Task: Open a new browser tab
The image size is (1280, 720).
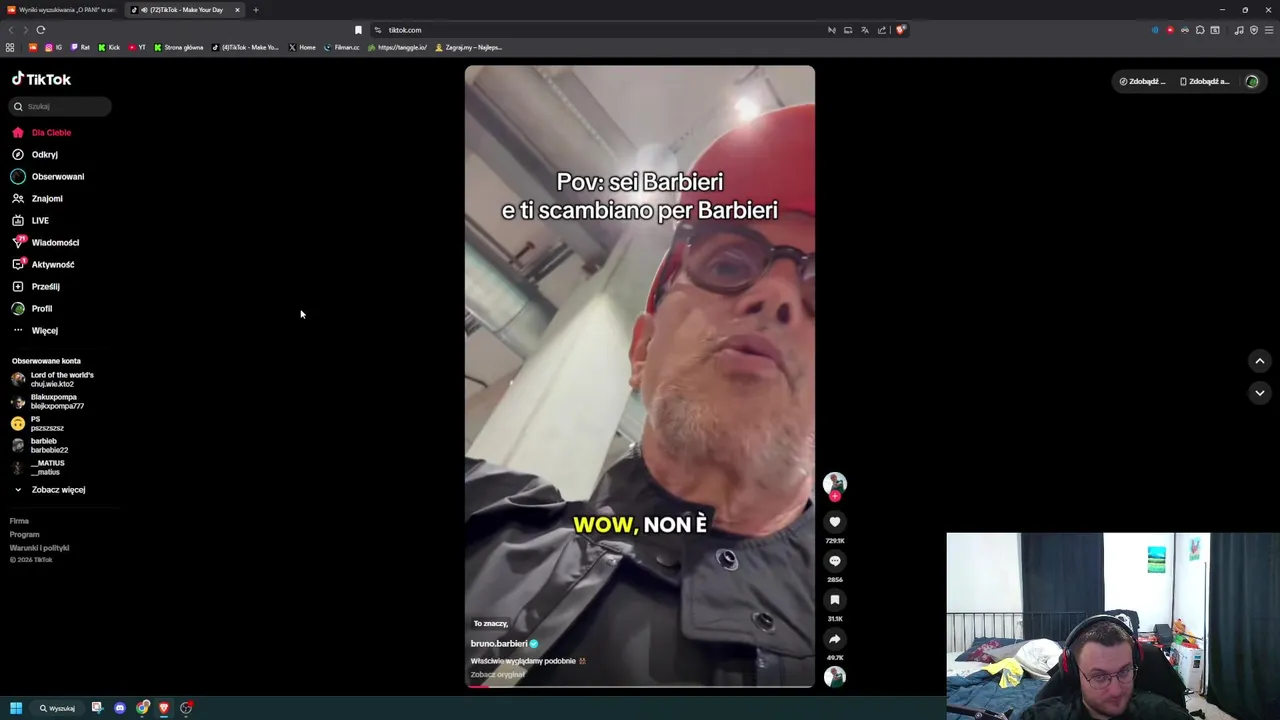Action: [255, 10]
